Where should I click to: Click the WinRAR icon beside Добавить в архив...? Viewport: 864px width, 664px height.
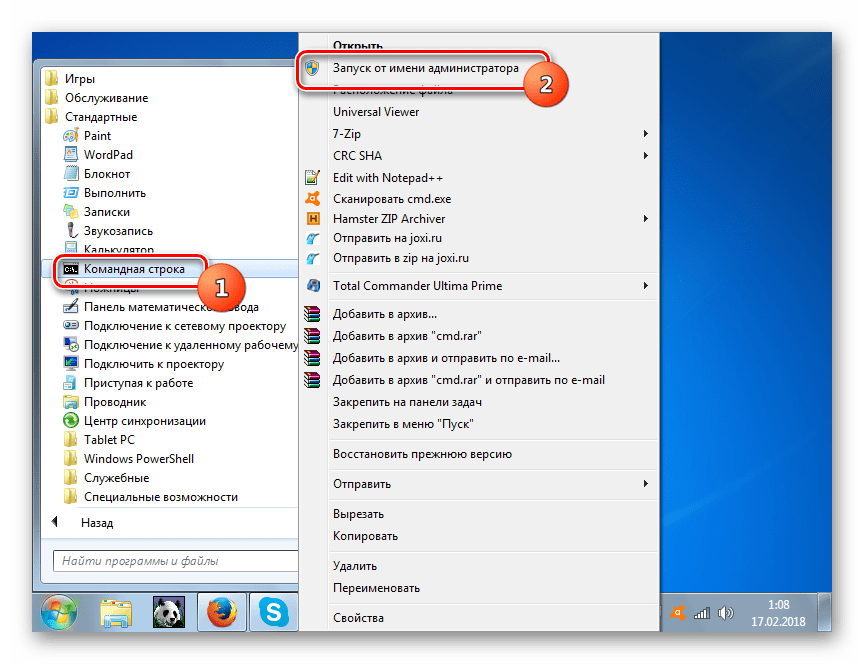[312, 314]
